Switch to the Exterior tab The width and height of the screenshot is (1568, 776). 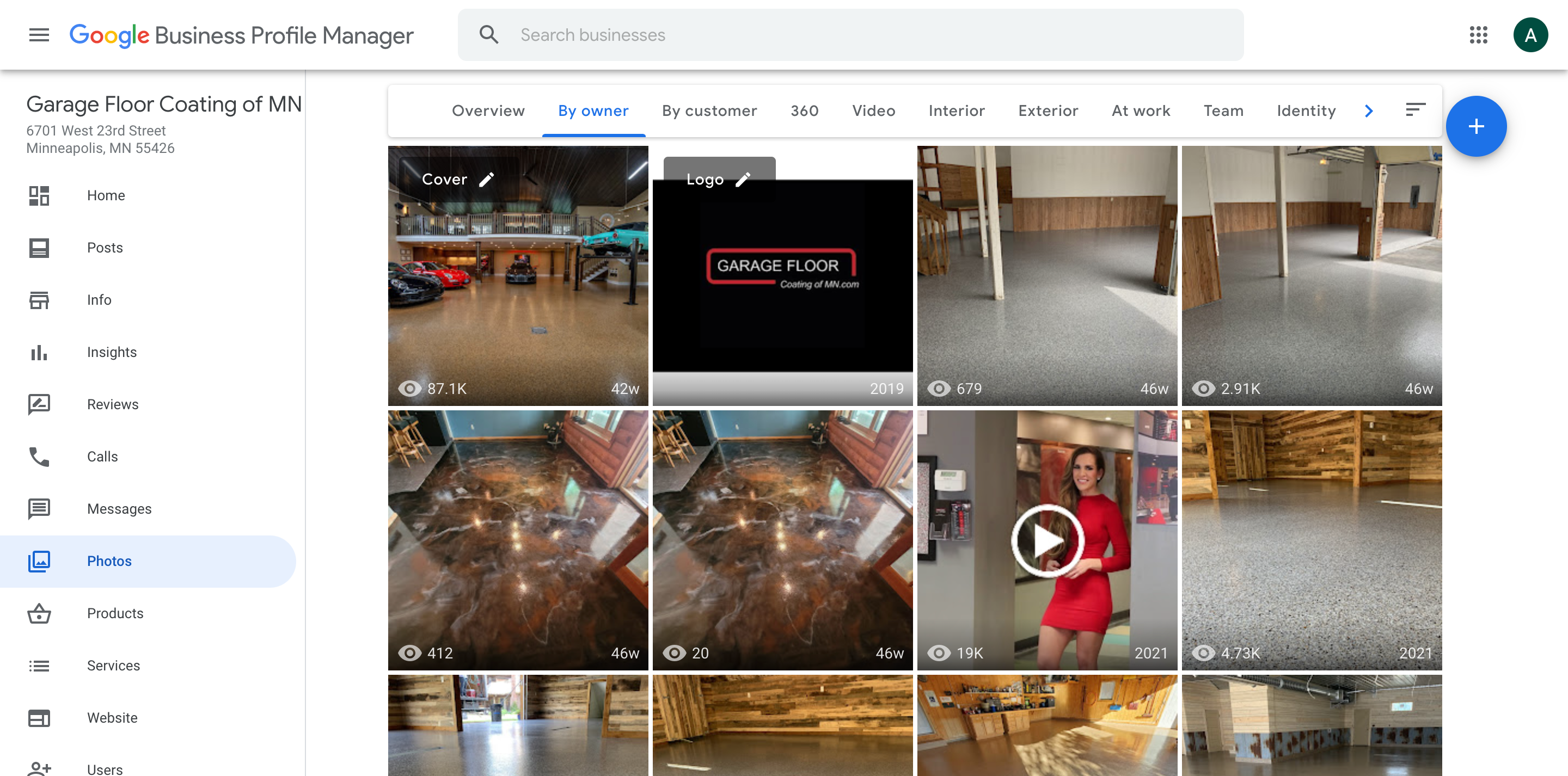[1048, 111]
